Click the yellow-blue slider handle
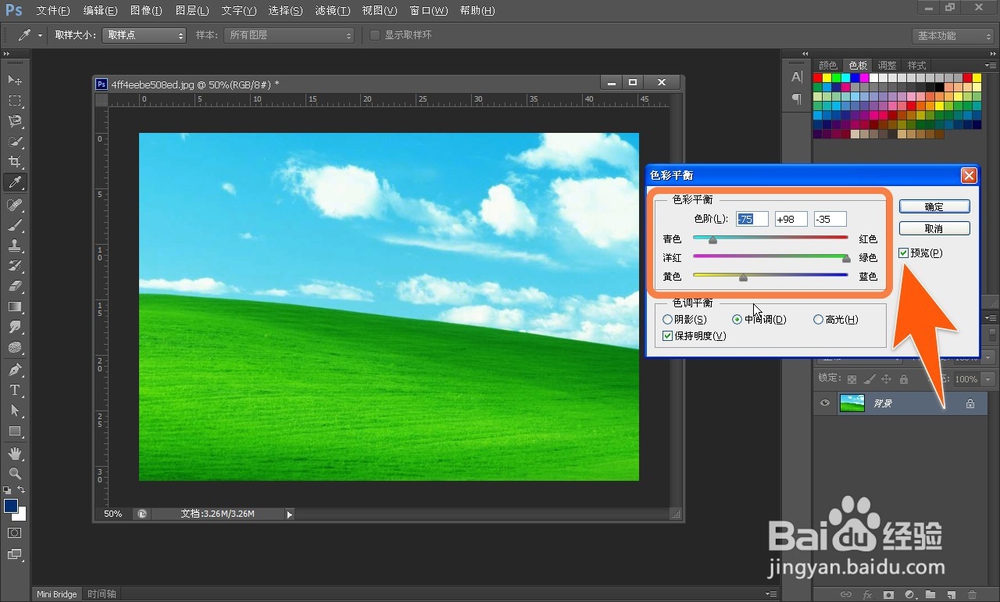Viewport: 1000px width, 602px height. point(743,277)
